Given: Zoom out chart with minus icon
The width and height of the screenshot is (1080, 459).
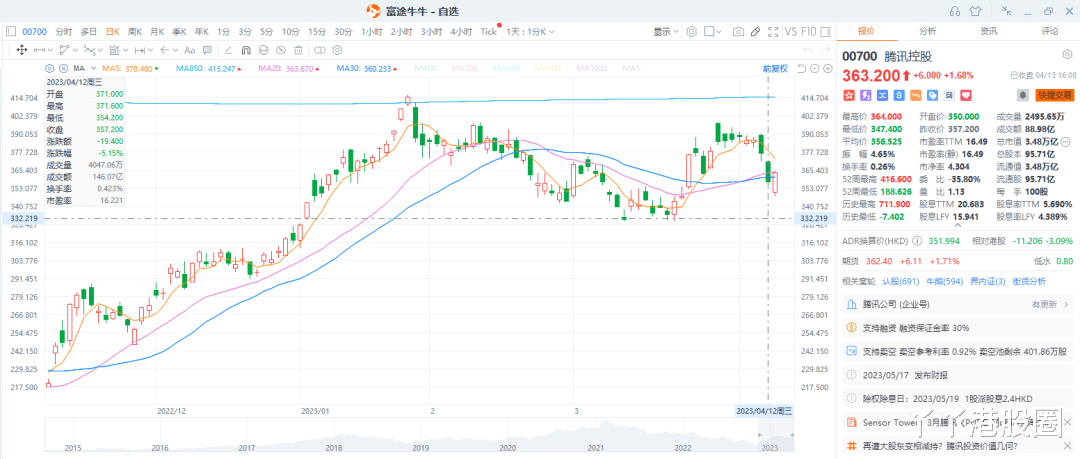Looking at the screenshot, I should [813, 68].
